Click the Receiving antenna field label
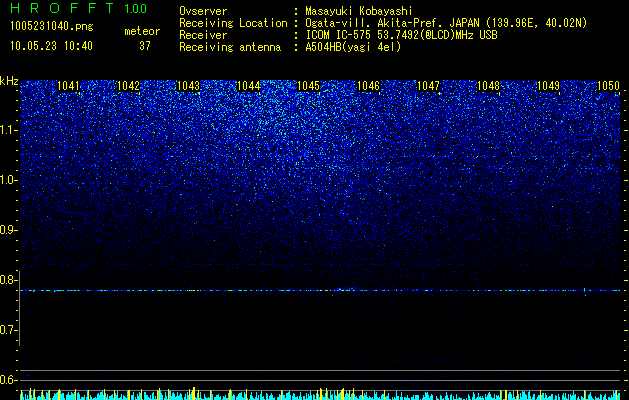This screenshot has height=400, width=629. pos(230,47)
